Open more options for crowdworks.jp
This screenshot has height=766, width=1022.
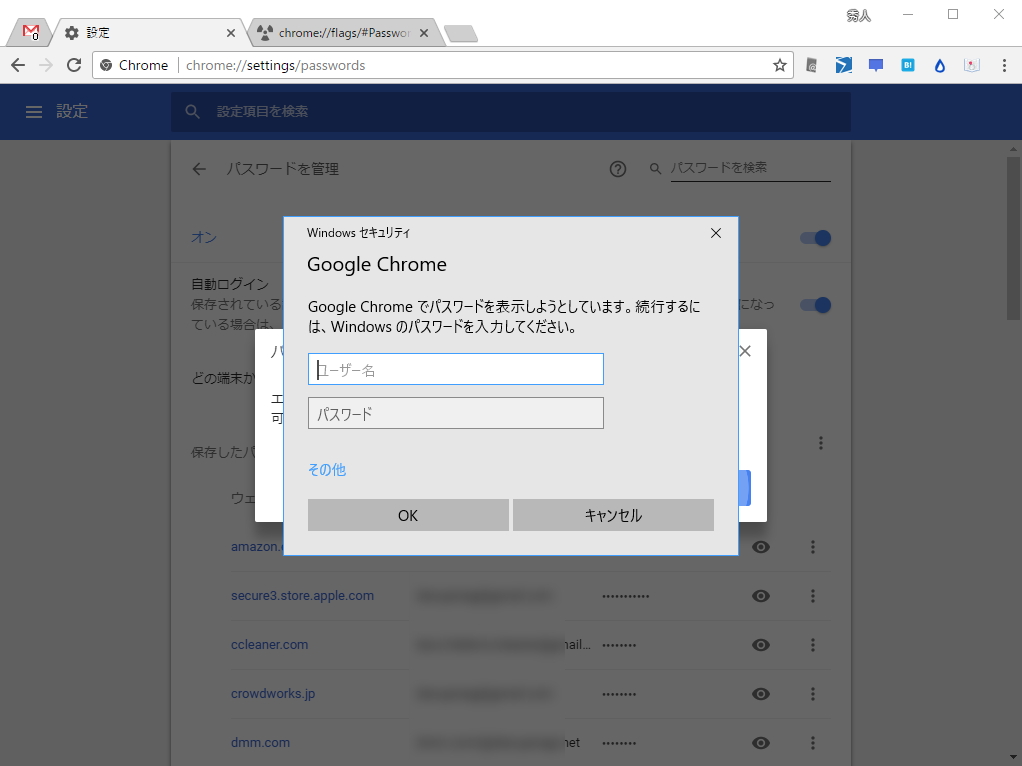(x=813, y=694)
